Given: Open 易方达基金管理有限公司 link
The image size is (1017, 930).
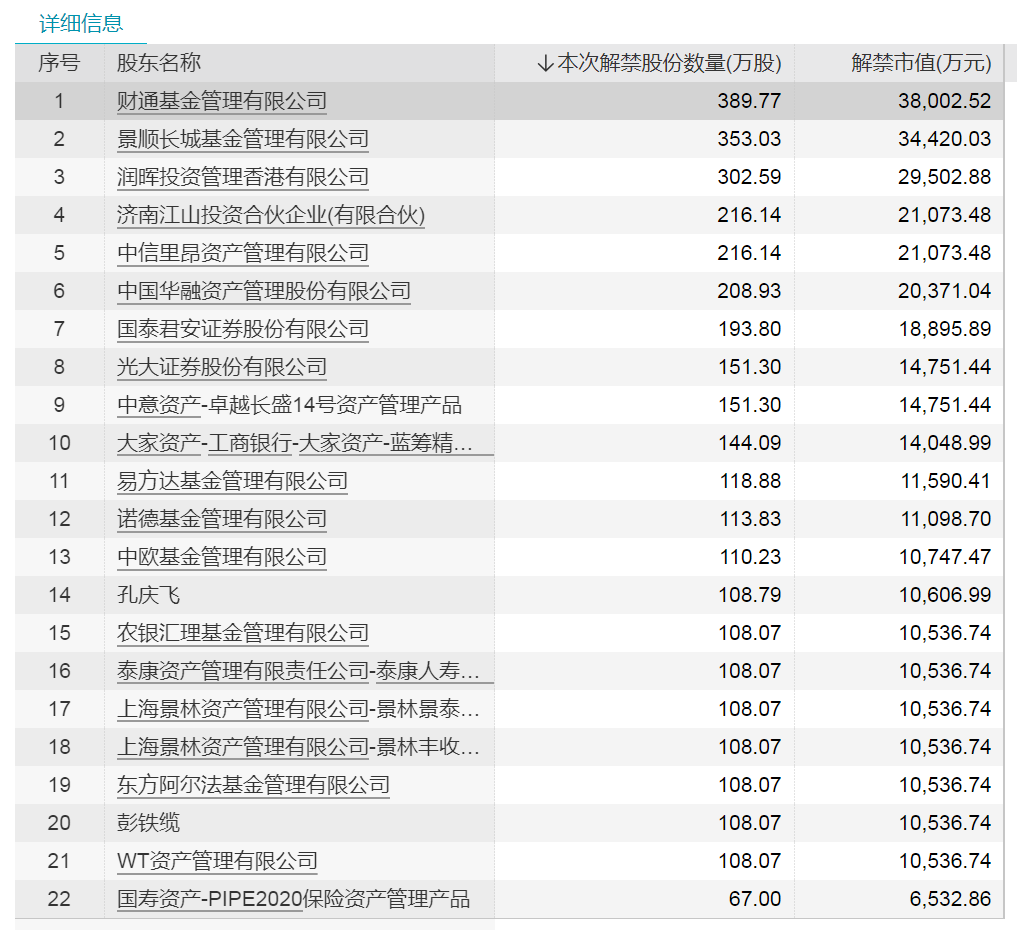Looking at the screenshot, I should pos(232,481).
